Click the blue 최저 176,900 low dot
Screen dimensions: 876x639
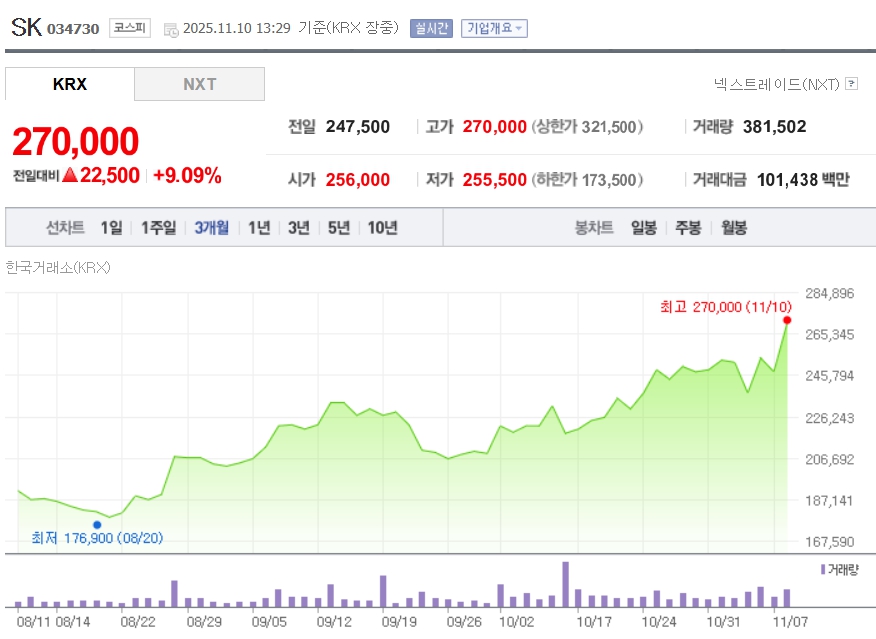97,524
